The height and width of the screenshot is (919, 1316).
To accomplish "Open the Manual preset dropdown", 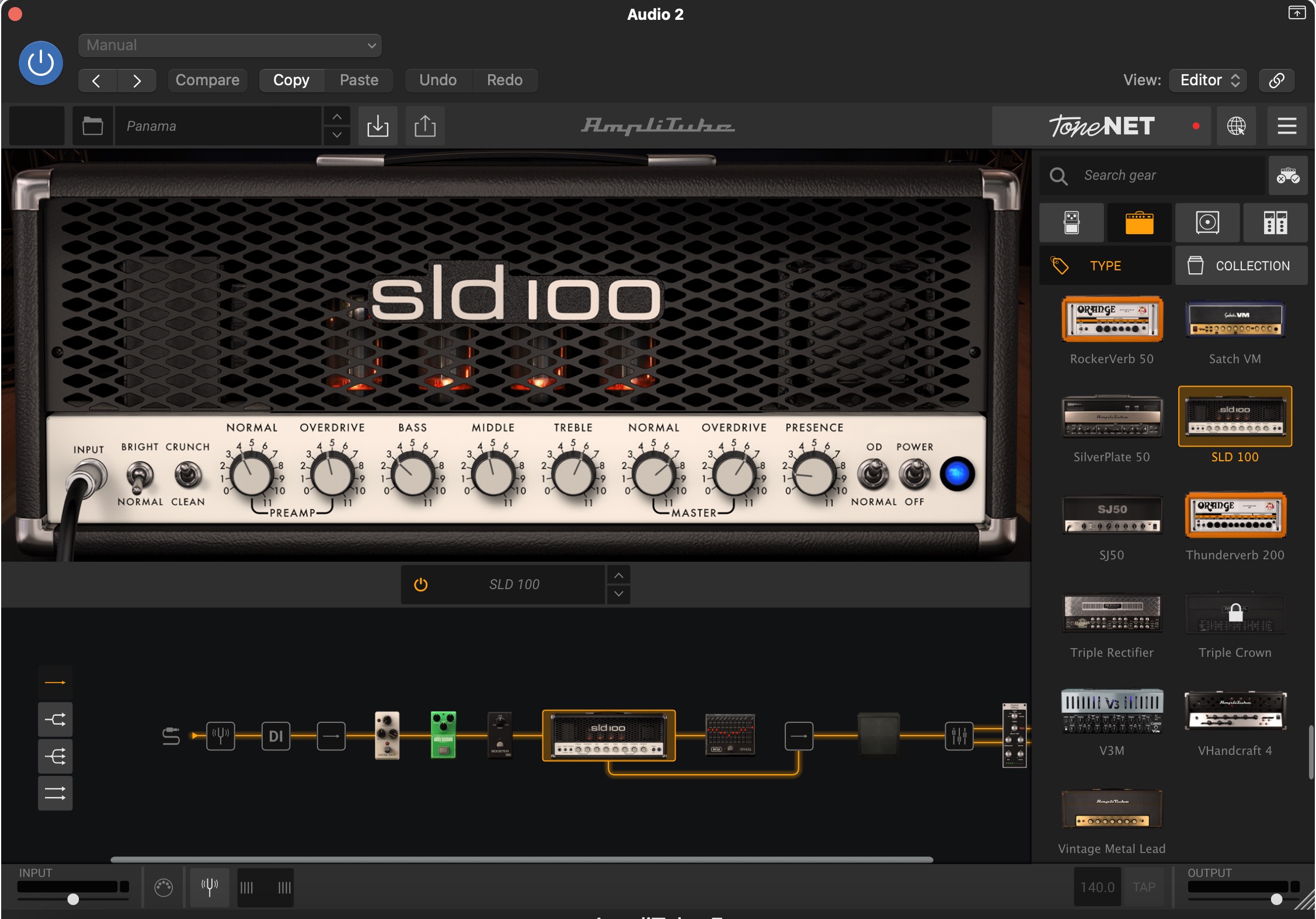I will coord(229,46).
